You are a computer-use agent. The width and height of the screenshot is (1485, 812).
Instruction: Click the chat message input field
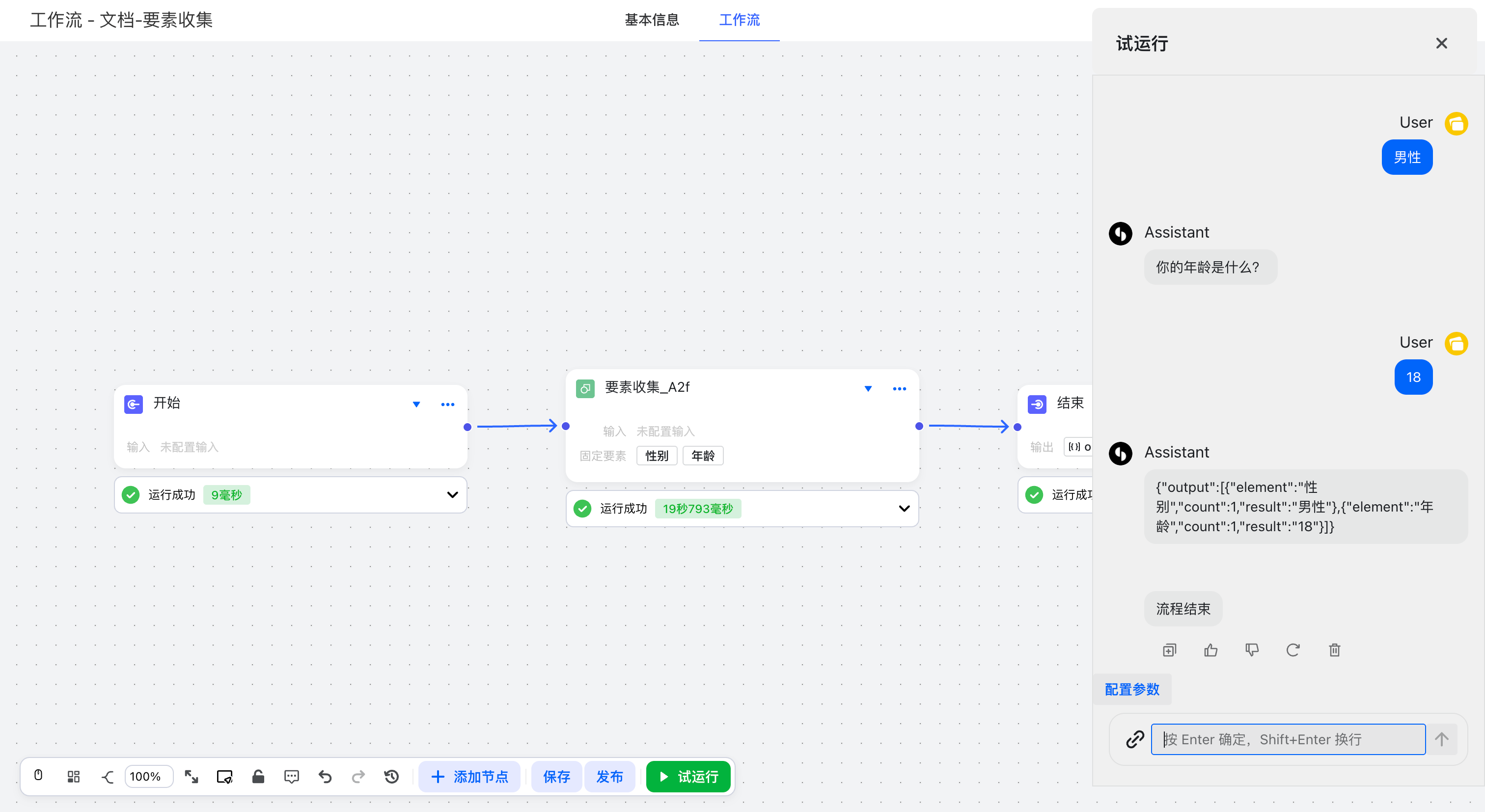click(x=1288, y=739)
